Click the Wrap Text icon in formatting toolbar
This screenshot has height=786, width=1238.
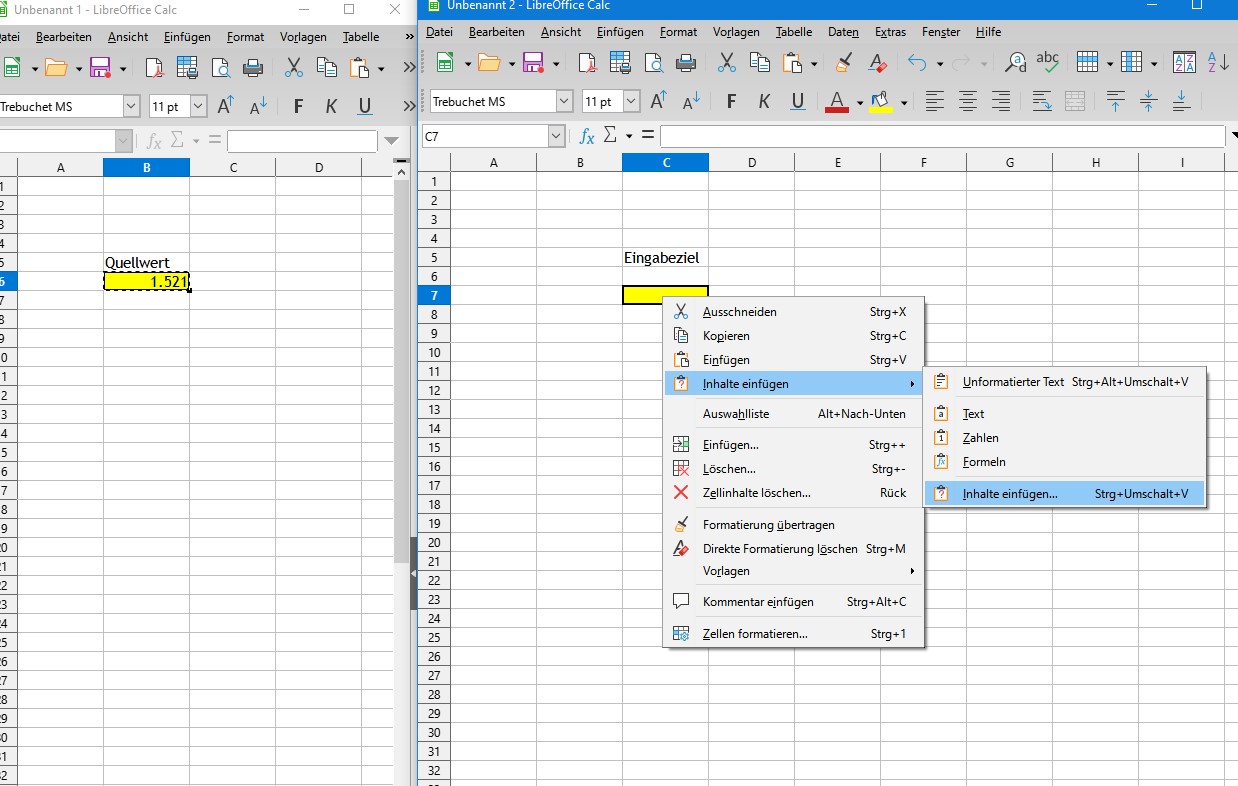(1042, 101)
